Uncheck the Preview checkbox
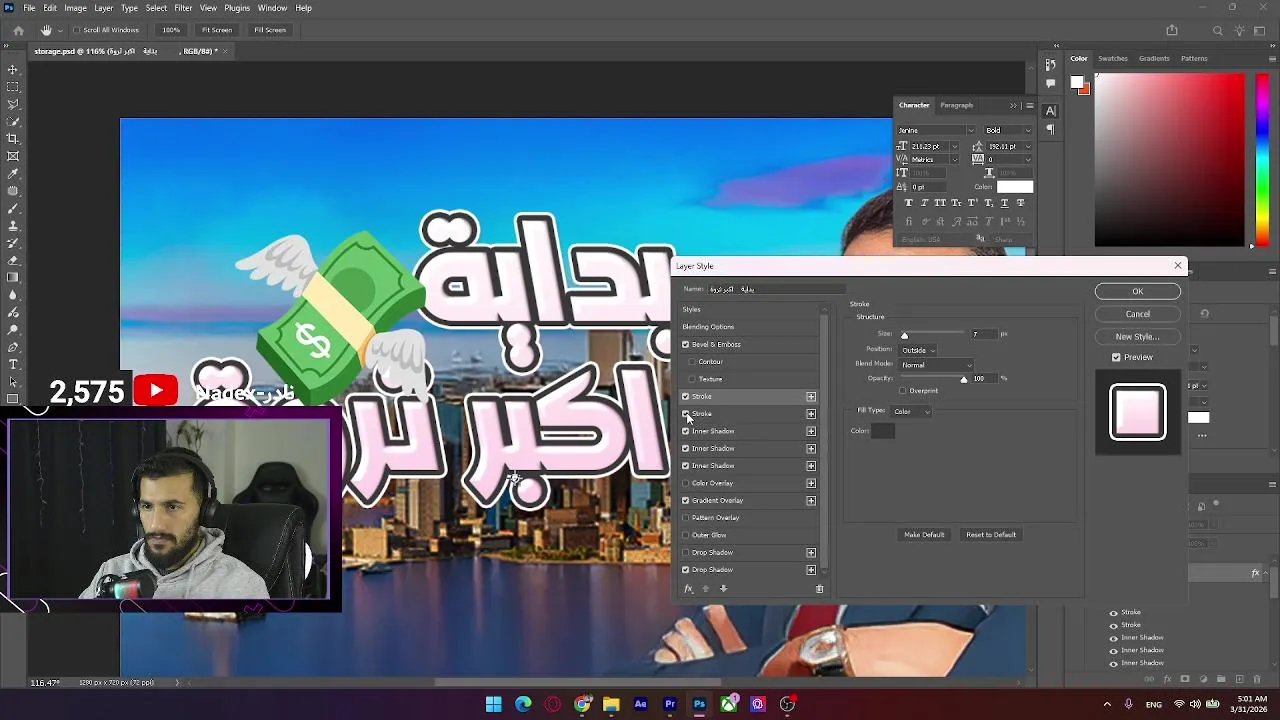Screen dimensions: 1280x720 pos(1116,357)
